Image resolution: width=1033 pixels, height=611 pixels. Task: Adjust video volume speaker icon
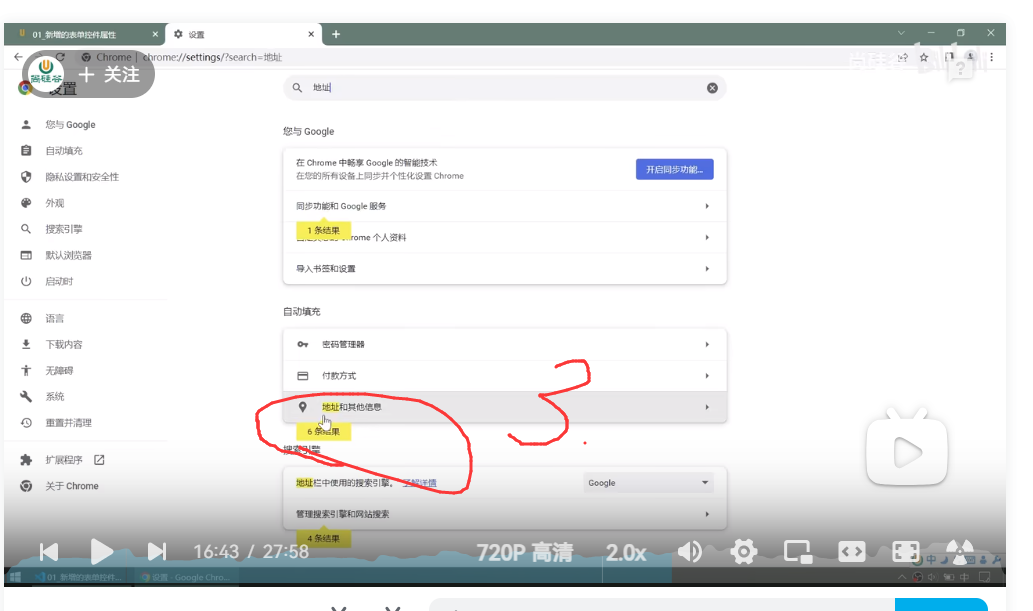690,551
